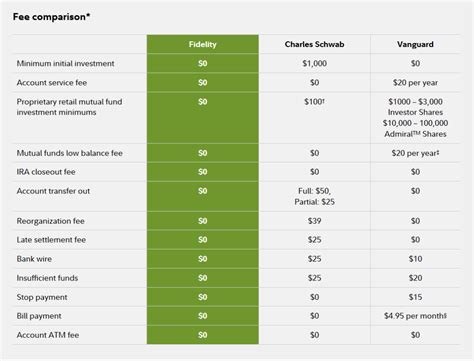Viewport: 474px width, 361px height.
Task: Click Schwab's Full: $50 transfer fee
Action: pos(314,191)
